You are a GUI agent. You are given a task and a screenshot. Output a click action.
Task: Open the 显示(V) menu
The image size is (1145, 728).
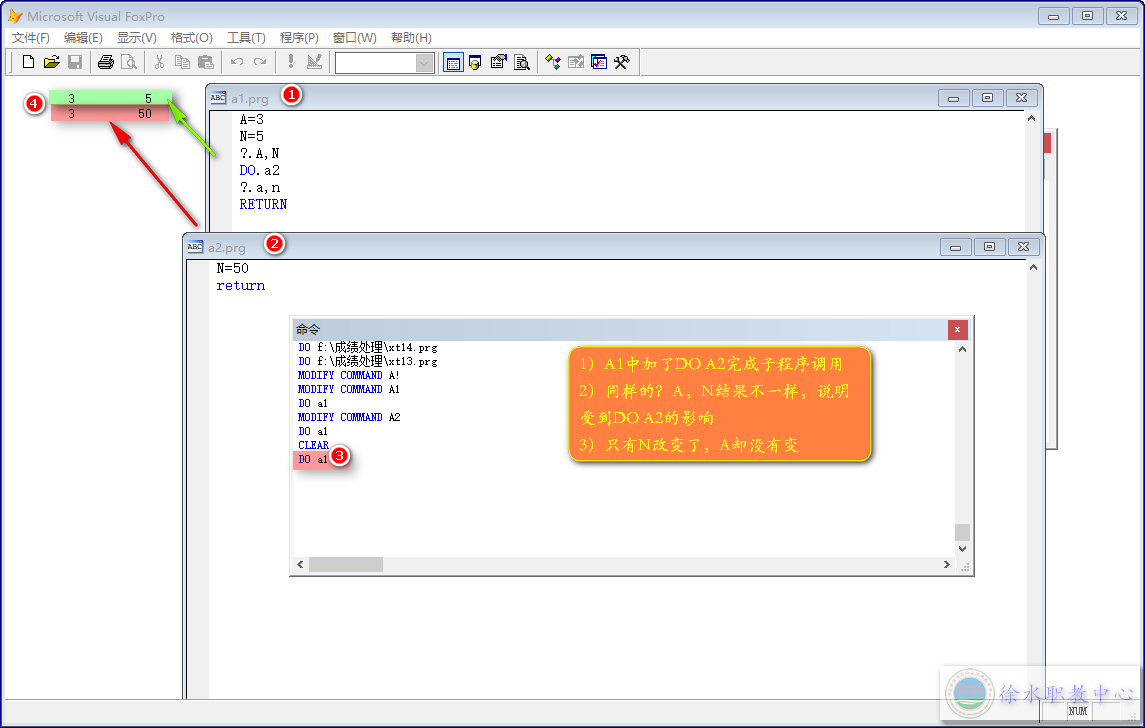137,37
